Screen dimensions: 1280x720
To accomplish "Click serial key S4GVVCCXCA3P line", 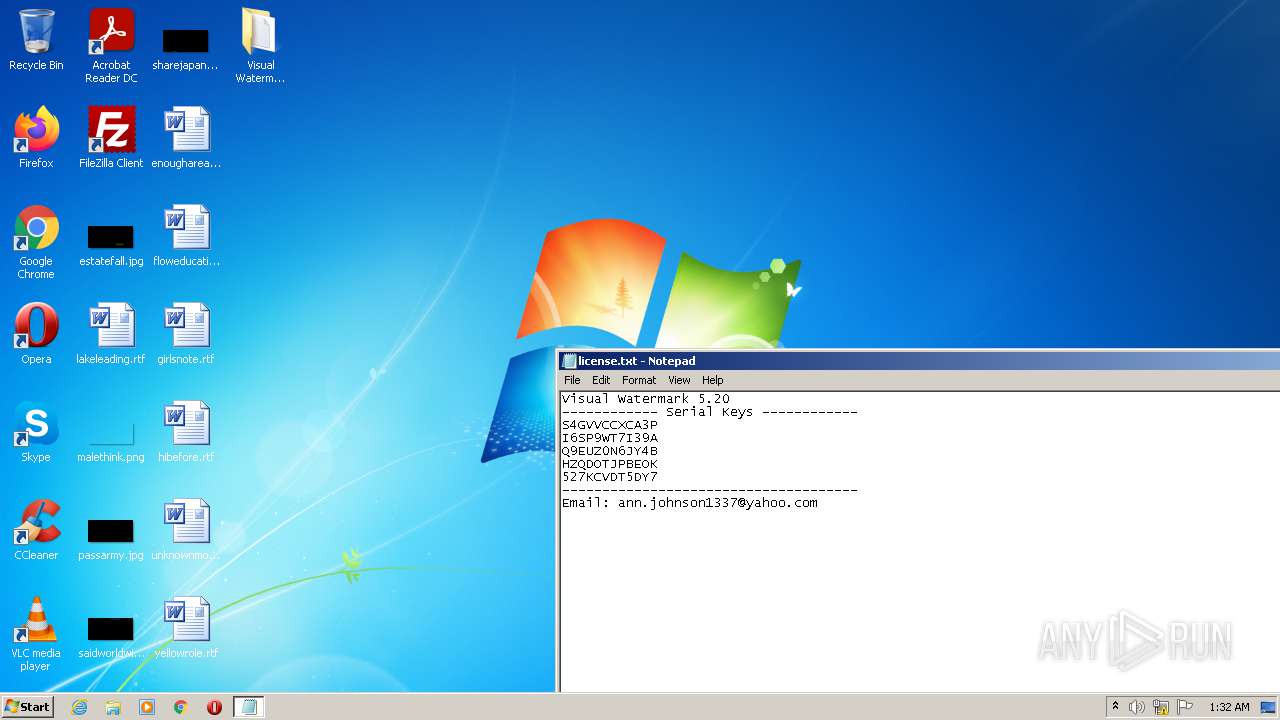I will coord(610,425).
